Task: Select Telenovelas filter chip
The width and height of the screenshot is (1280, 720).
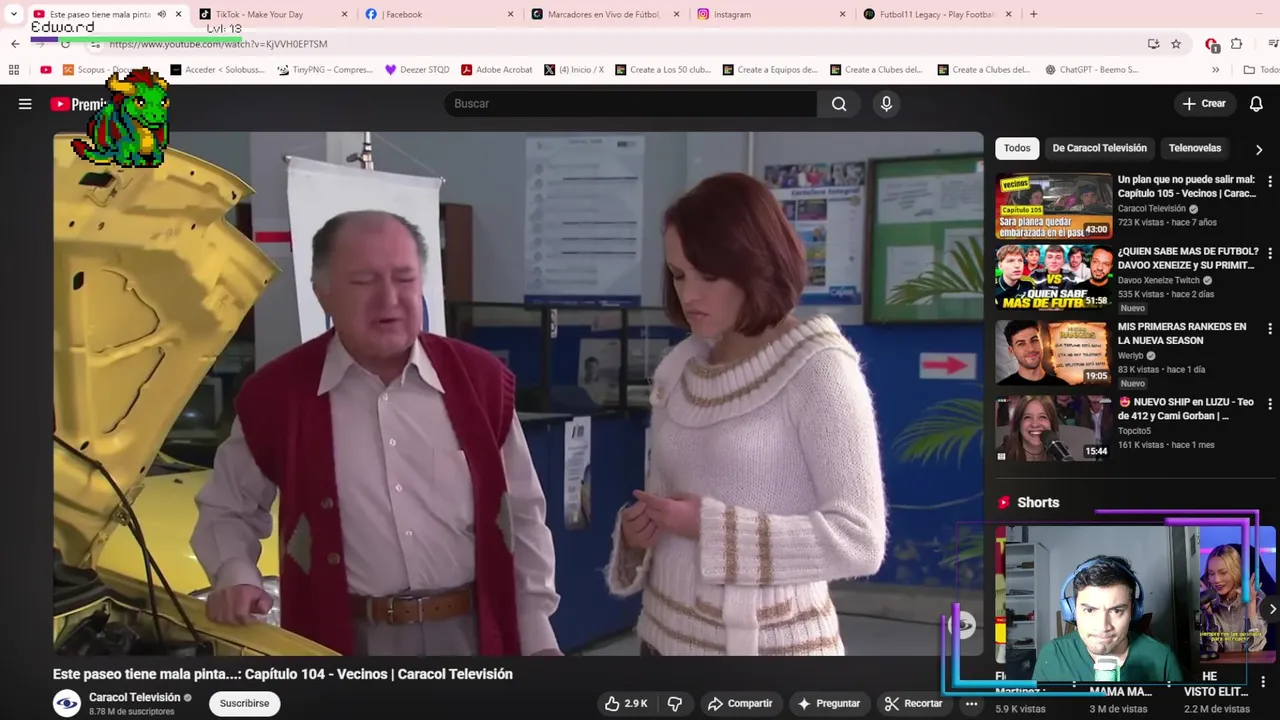Action: [x=1195, y=148]
